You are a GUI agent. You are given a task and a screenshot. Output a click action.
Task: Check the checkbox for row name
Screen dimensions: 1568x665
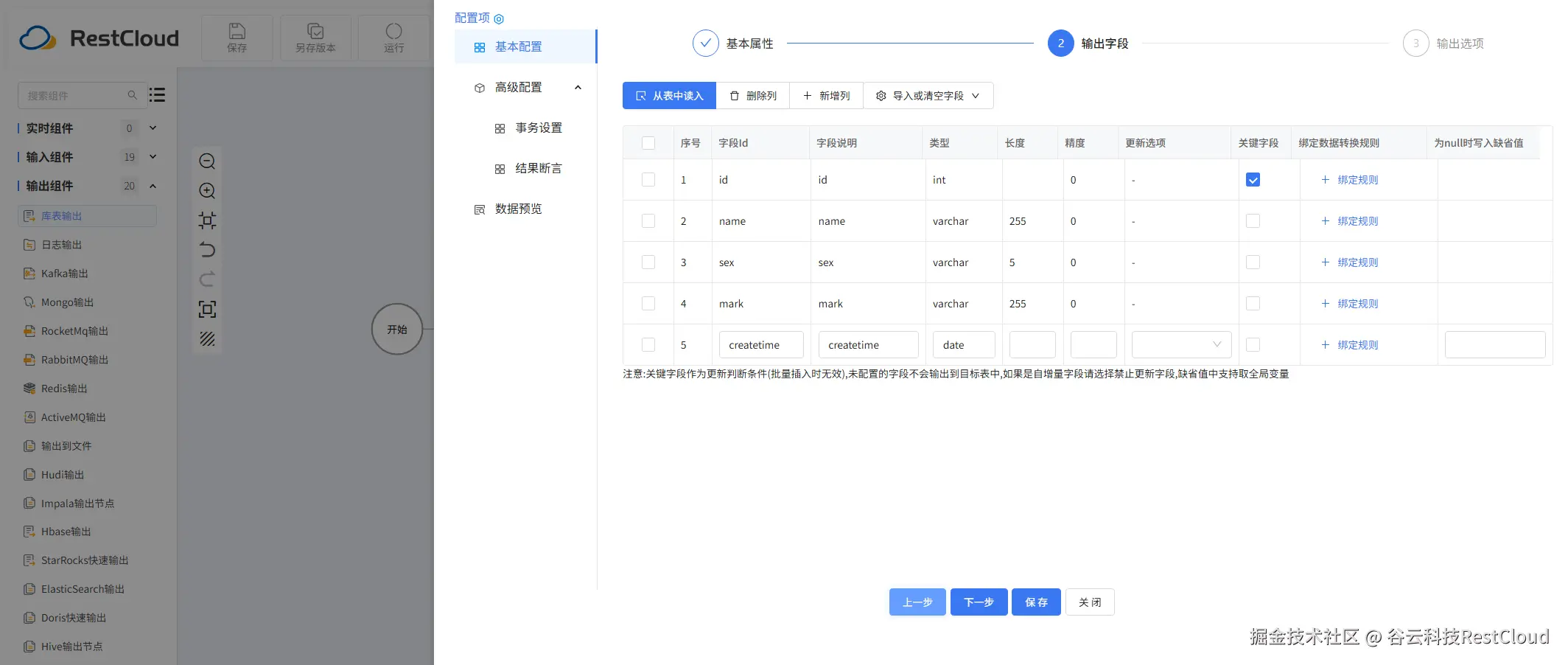point(648,220)
